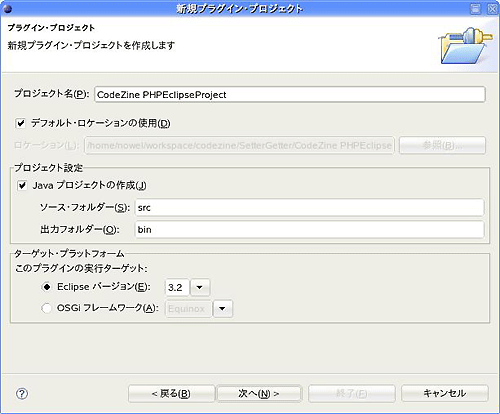Click the プロジェクト設定 group title
Screen dimensions: 500x414
[49, 168]
